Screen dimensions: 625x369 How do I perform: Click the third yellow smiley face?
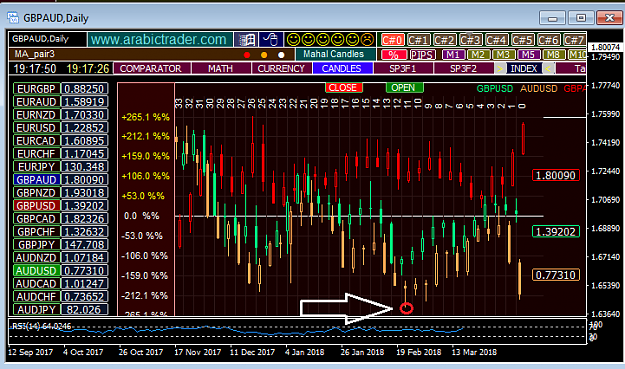click(322, 39)
